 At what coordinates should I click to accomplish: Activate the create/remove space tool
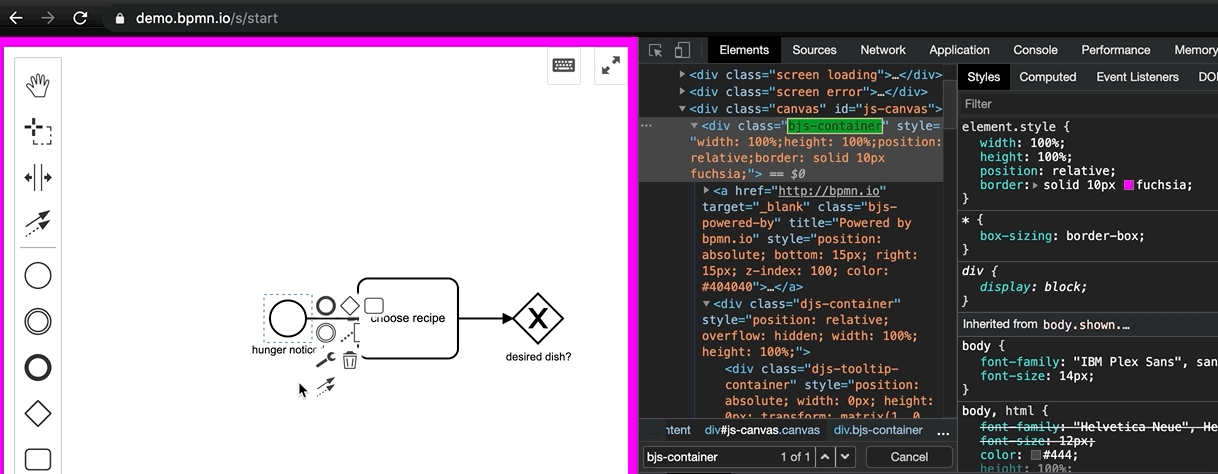(x=38, y=178)
